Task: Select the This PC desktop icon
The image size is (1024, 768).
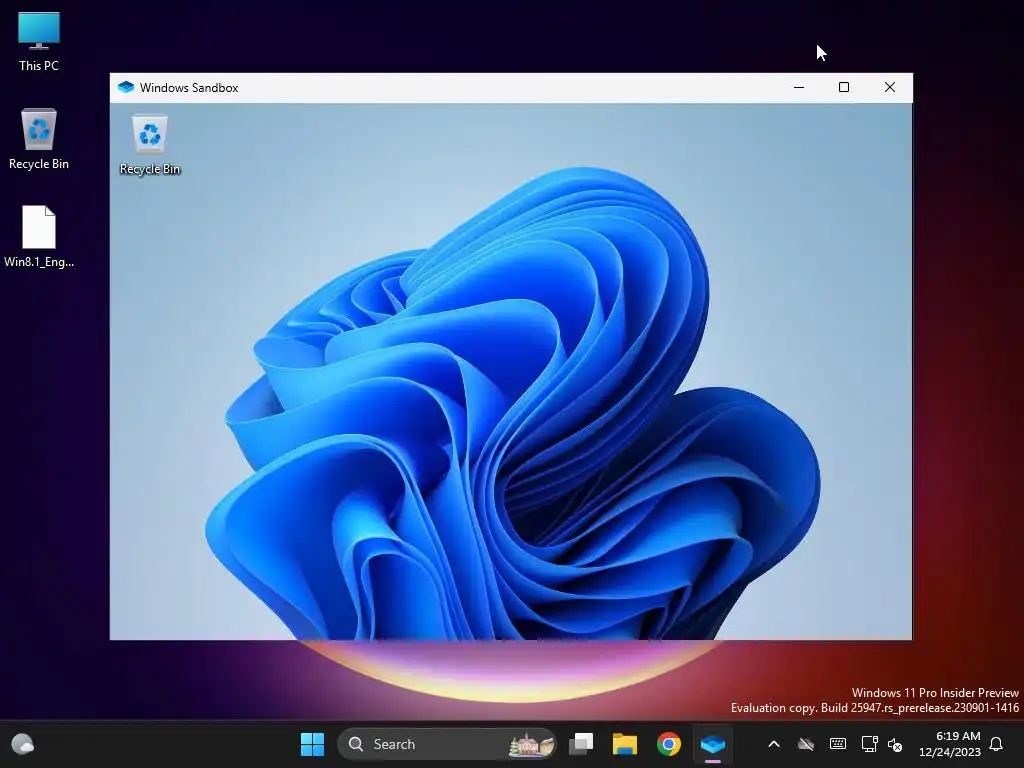Action: tap(39, 40)
